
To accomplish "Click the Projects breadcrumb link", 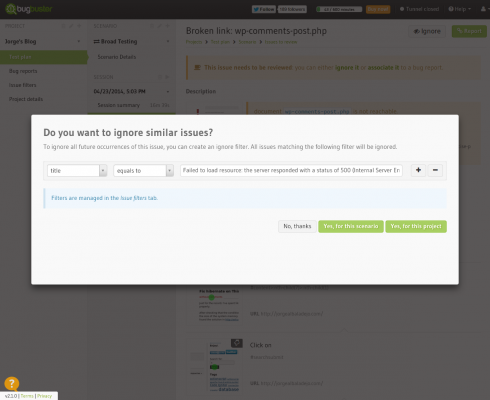I will (194, 42).
